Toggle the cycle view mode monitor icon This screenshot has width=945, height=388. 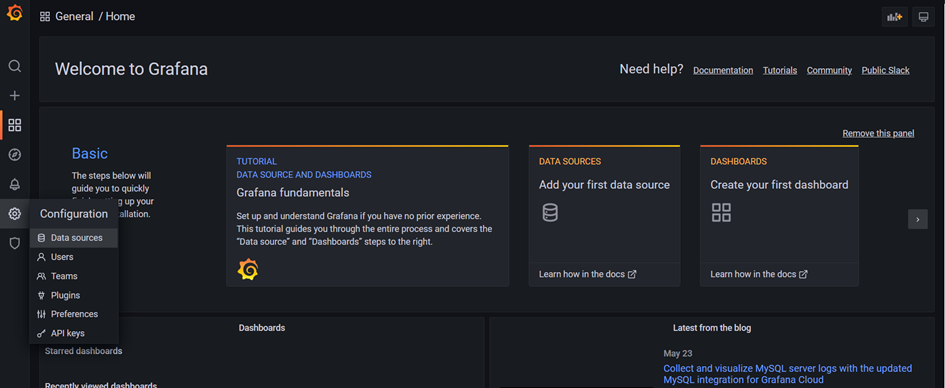coord(923,17)
